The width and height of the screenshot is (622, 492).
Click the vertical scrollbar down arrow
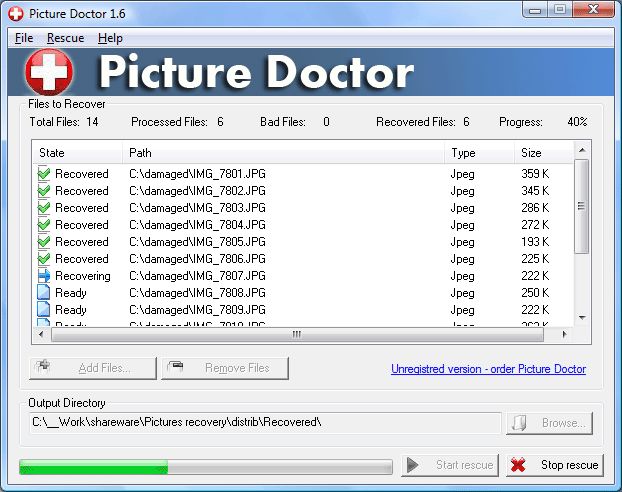(x=582, y=318)
